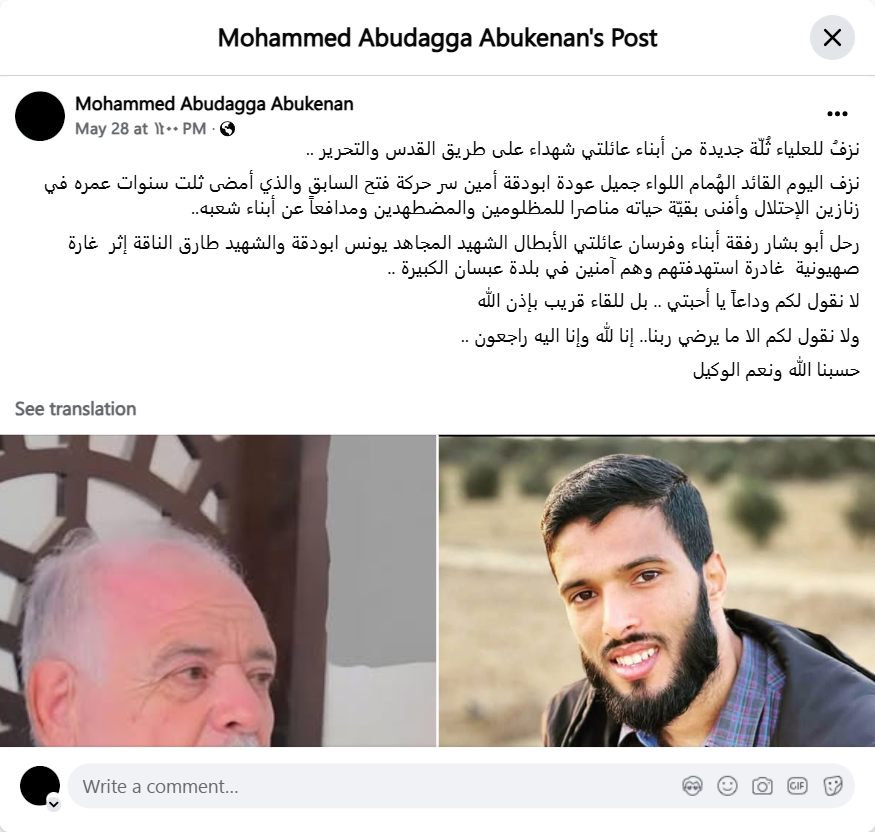Click your avatar beside the comment box
This screenshot has width=875, height=832.
[40, 786]
